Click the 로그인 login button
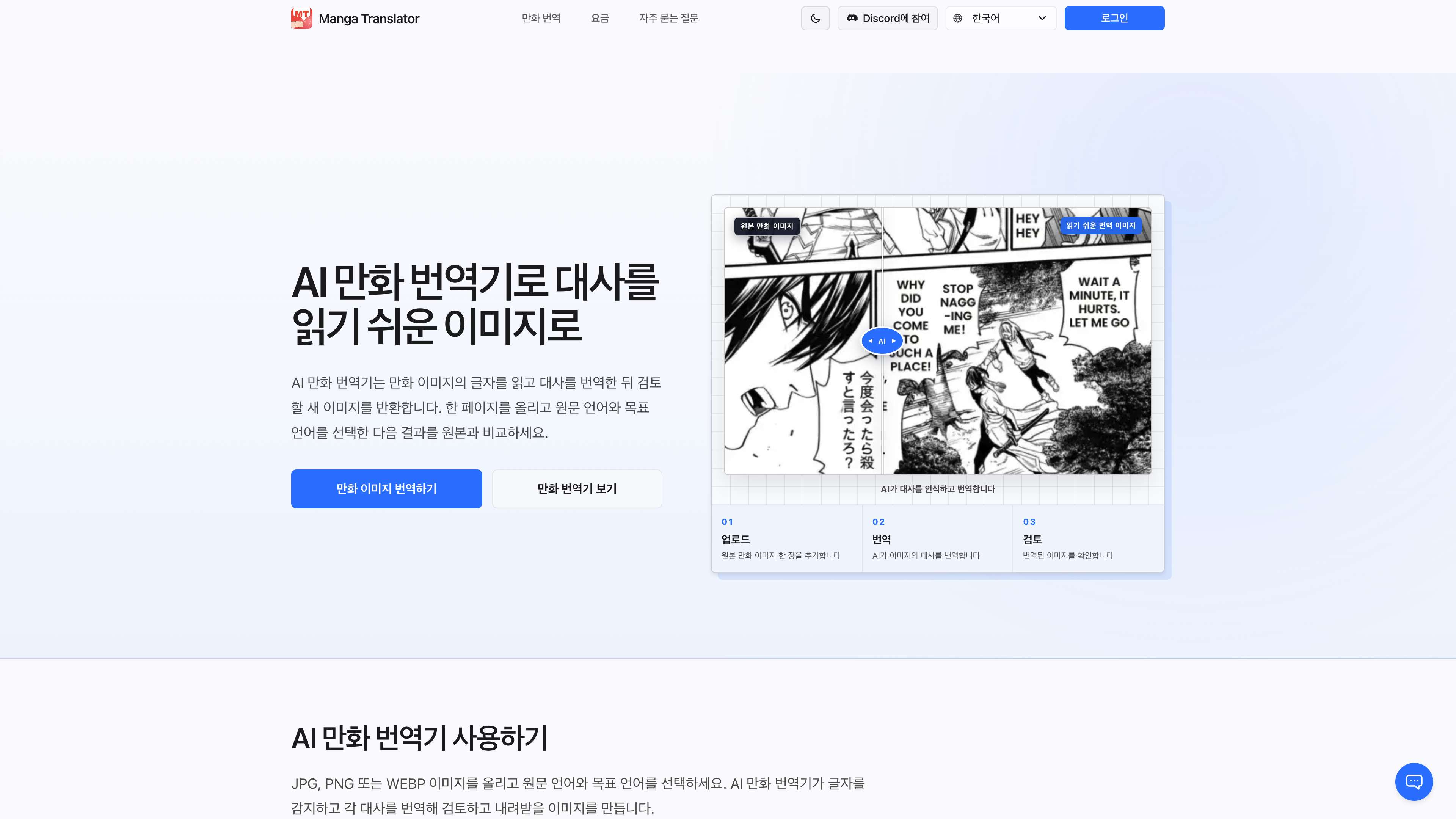Screen dimensions: 1456x819 (1114, 18)
